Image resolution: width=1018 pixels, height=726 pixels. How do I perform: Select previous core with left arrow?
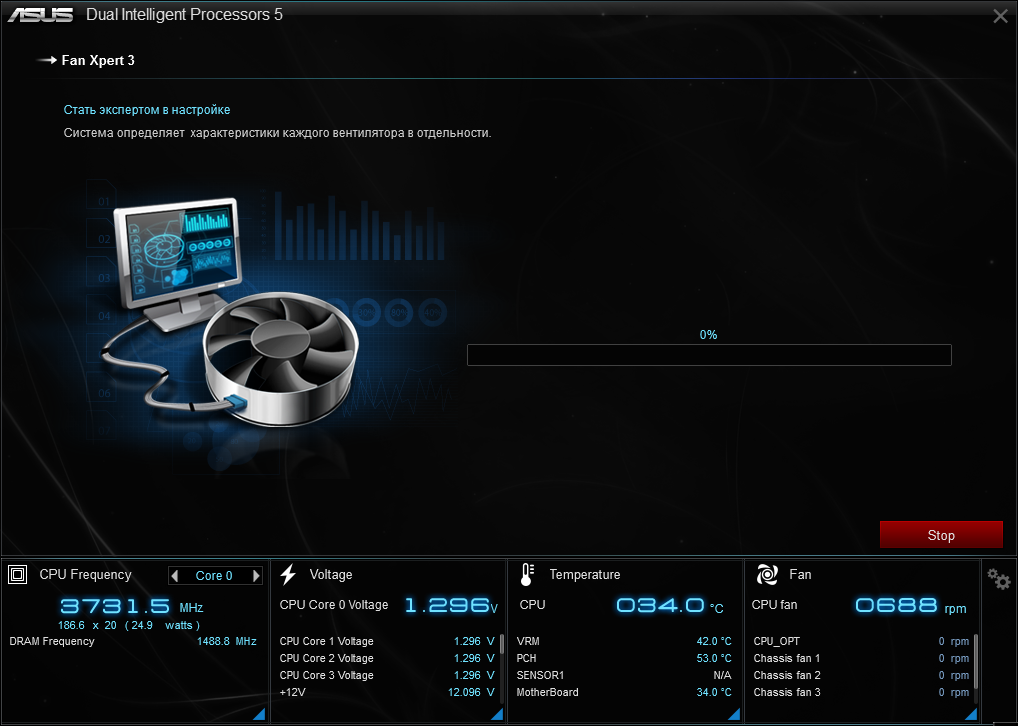[176, 576]
